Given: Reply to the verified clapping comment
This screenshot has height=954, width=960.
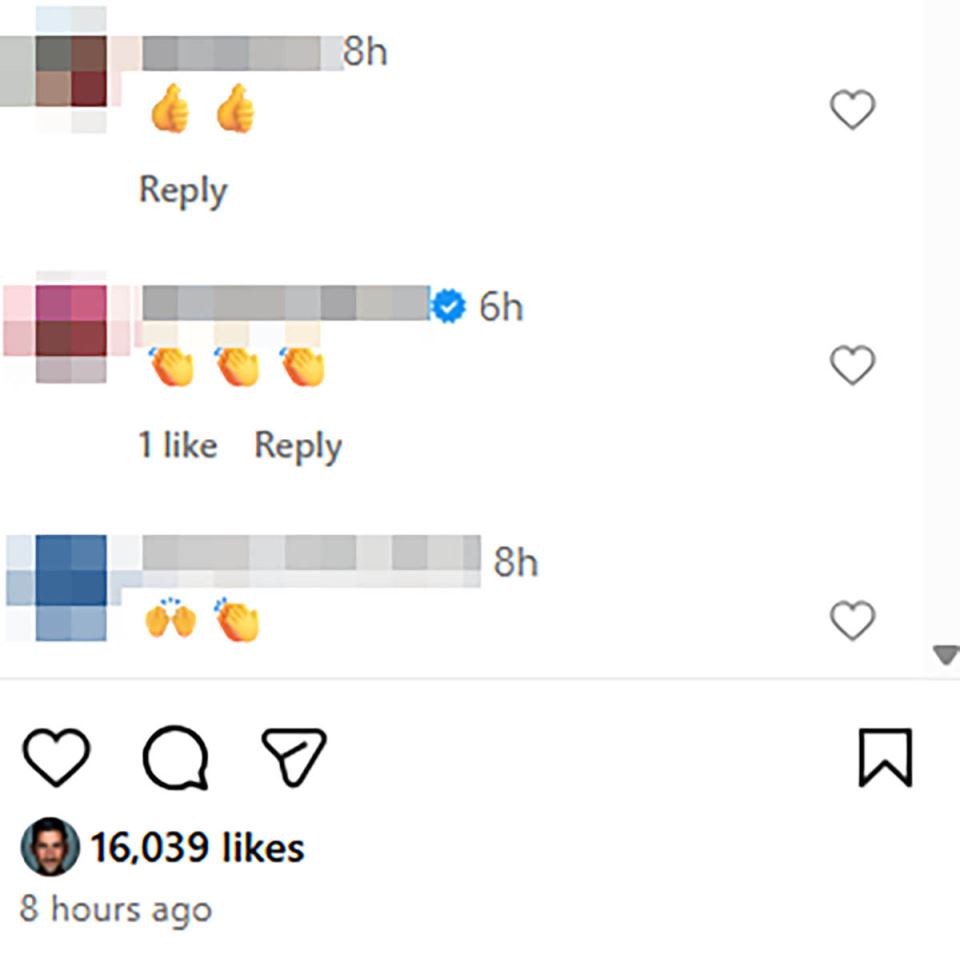Looking at the screenshot, I should coord(298,446).
